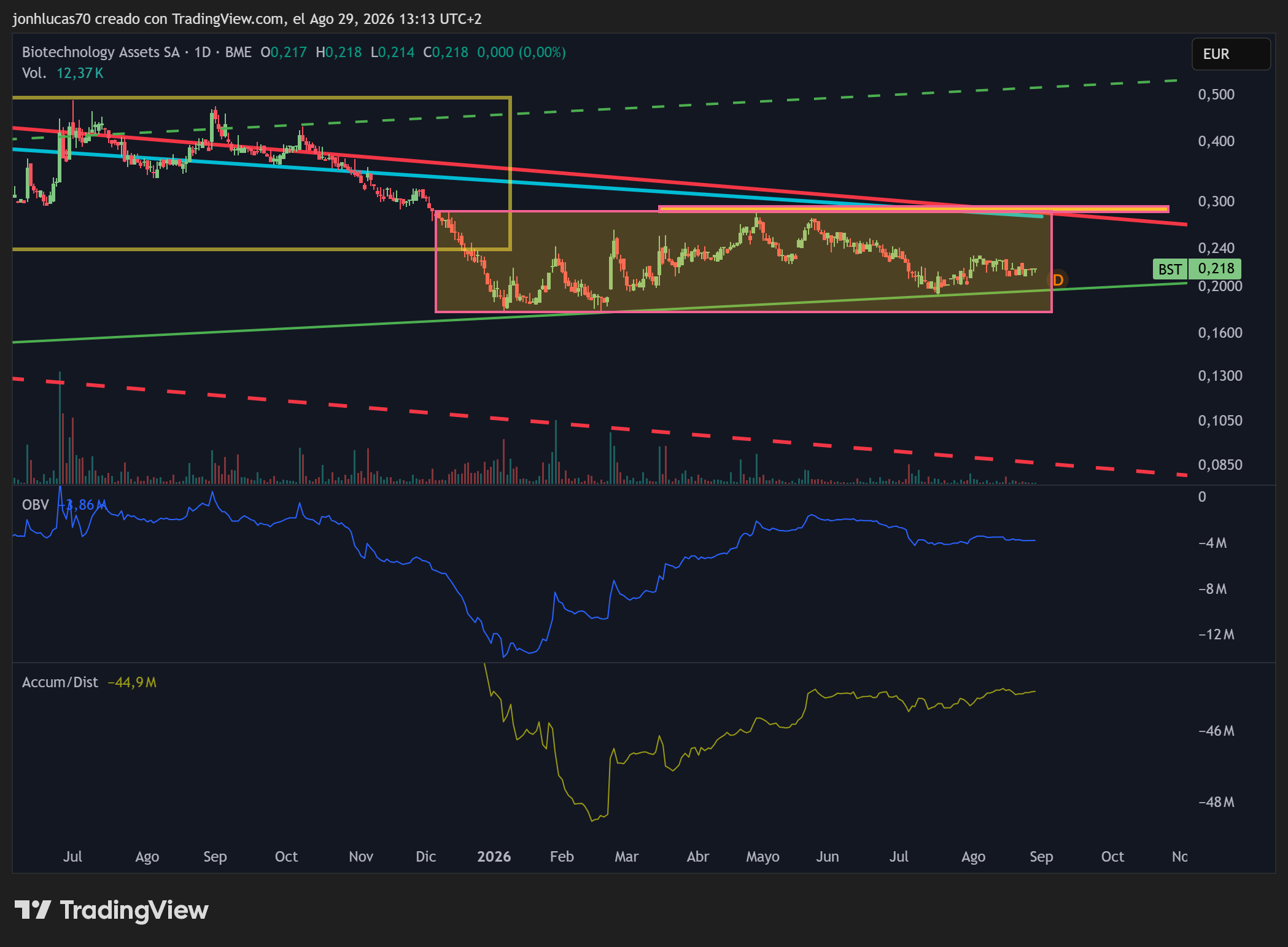Select the Accum/Dist value −44,9 M

click(x=132, y=682)
